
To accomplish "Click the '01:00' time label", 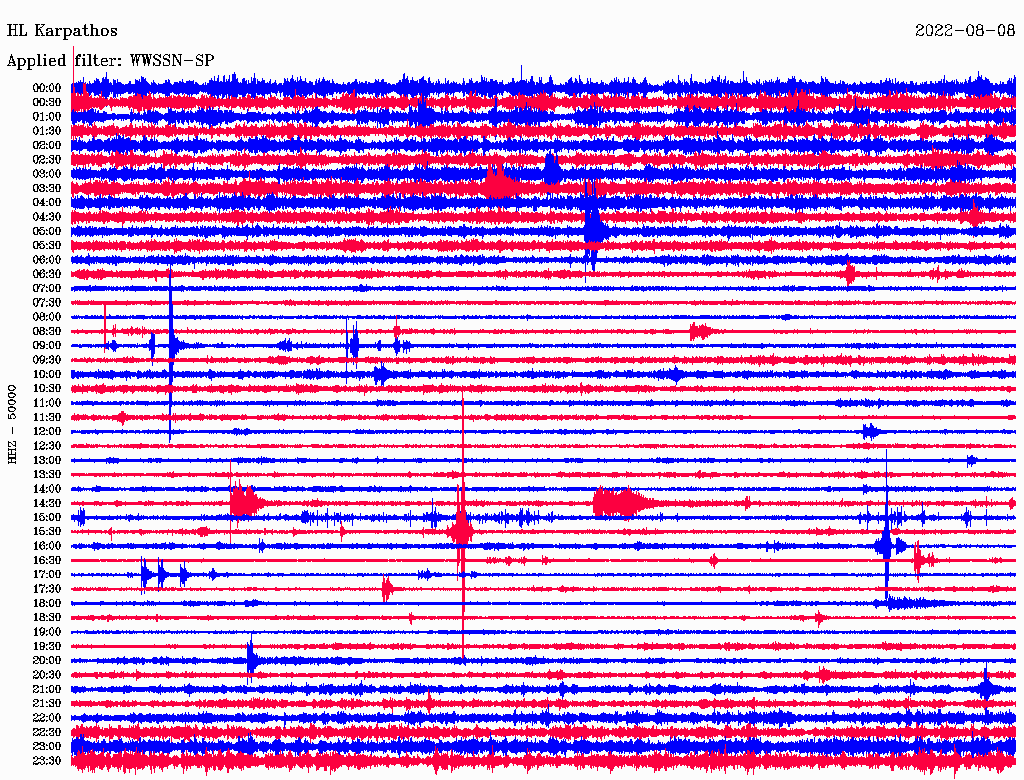I will [x=47, y=117].
